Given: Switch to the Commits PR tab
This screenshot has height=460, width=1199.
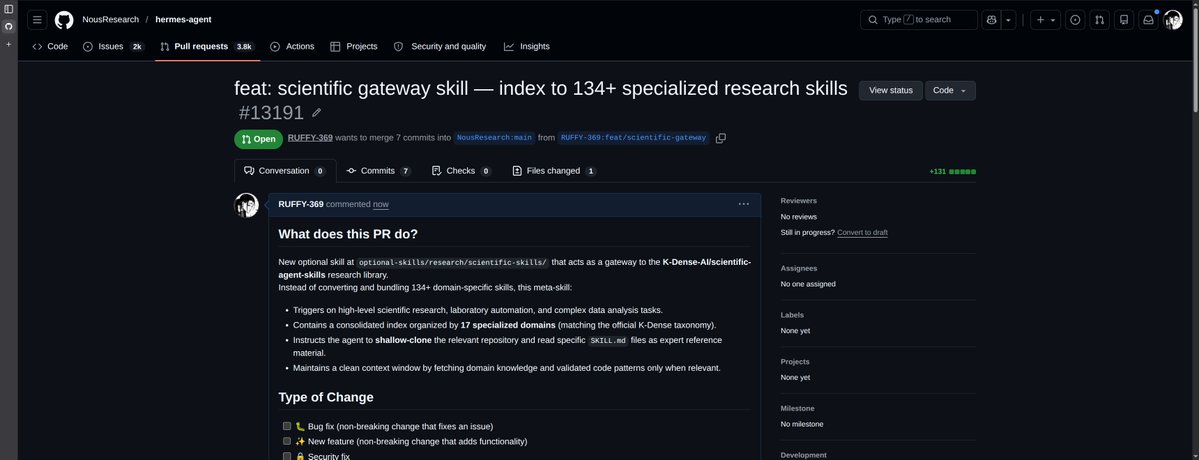Looking at the screenshot, I should pyautogui.click(x=378, y=171).
